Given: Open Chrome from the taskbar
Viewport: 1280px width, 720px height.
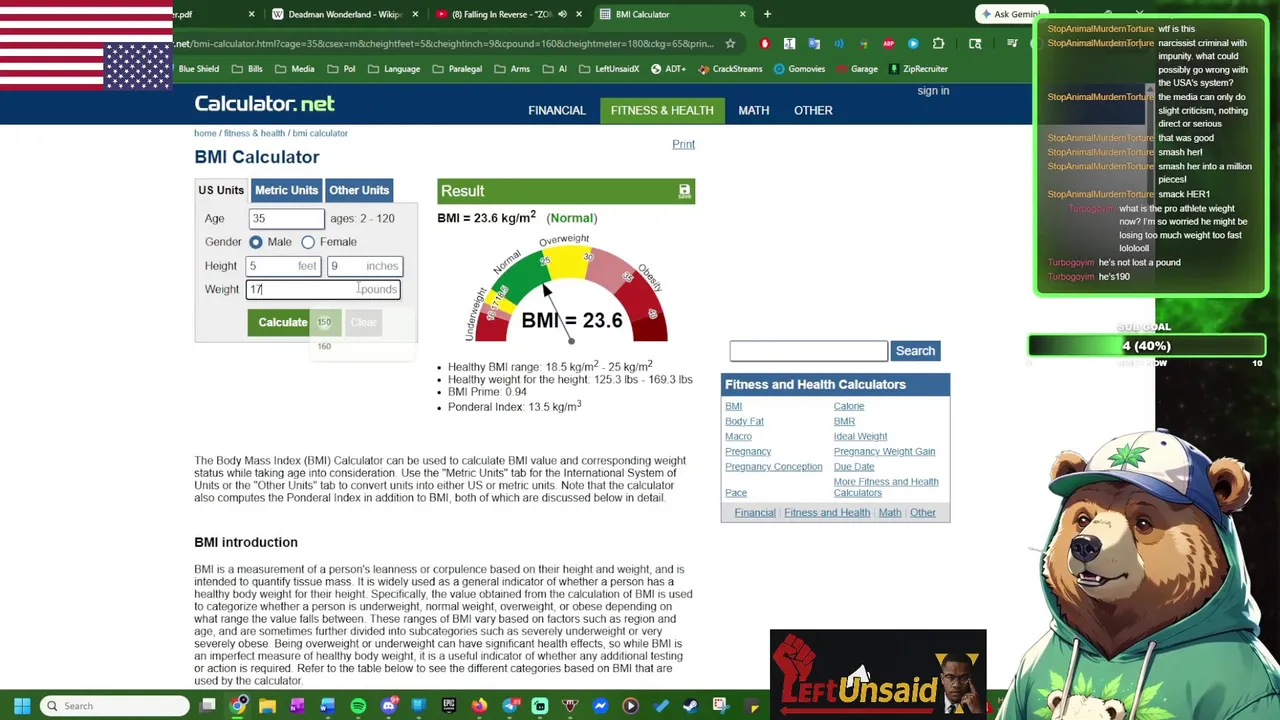Looking at the screenshot, I should tap(238, 706).
